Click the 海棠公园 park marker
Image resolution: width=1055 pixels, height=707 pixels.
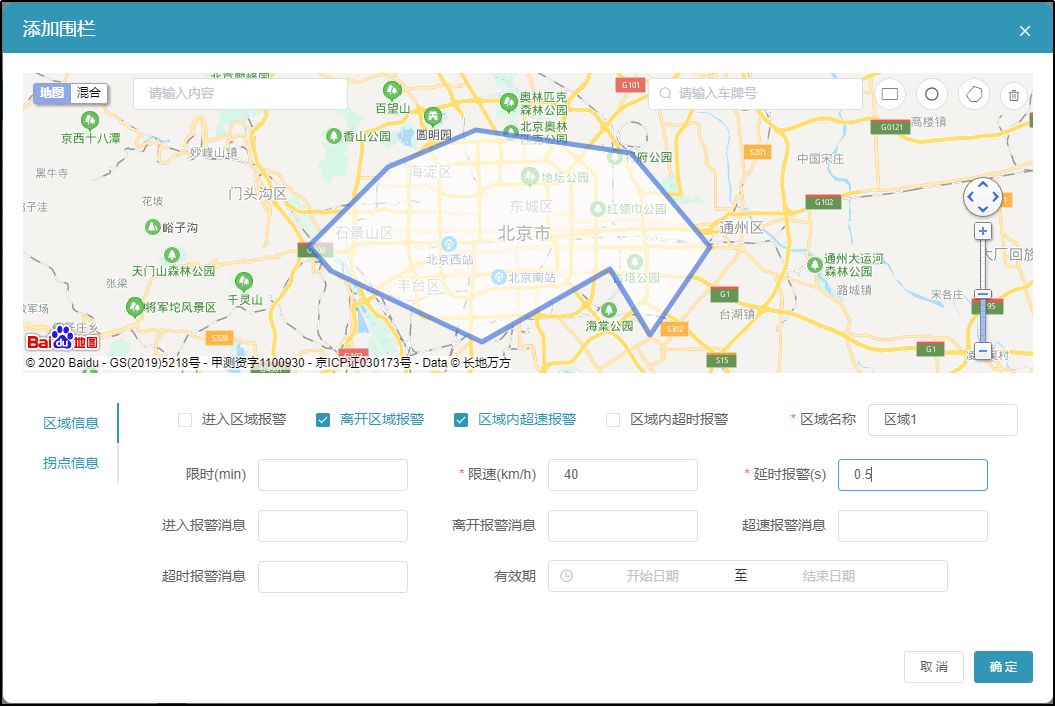609,310
